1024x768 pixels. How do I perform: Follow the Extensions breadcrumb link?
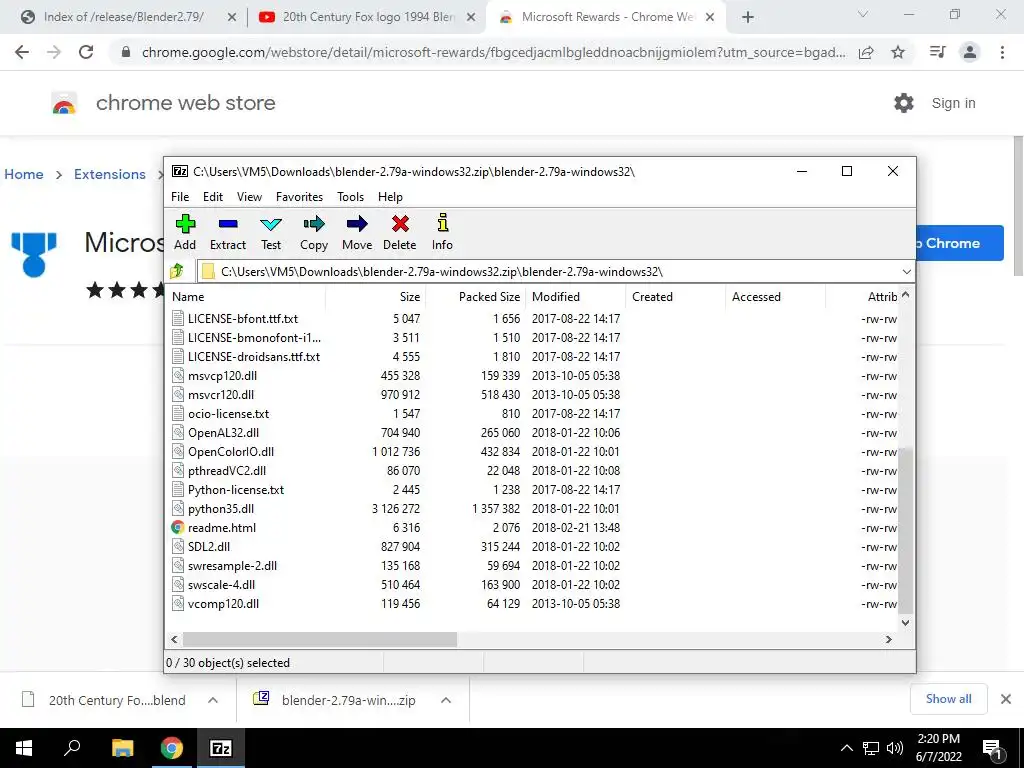[x=110, y=174]
